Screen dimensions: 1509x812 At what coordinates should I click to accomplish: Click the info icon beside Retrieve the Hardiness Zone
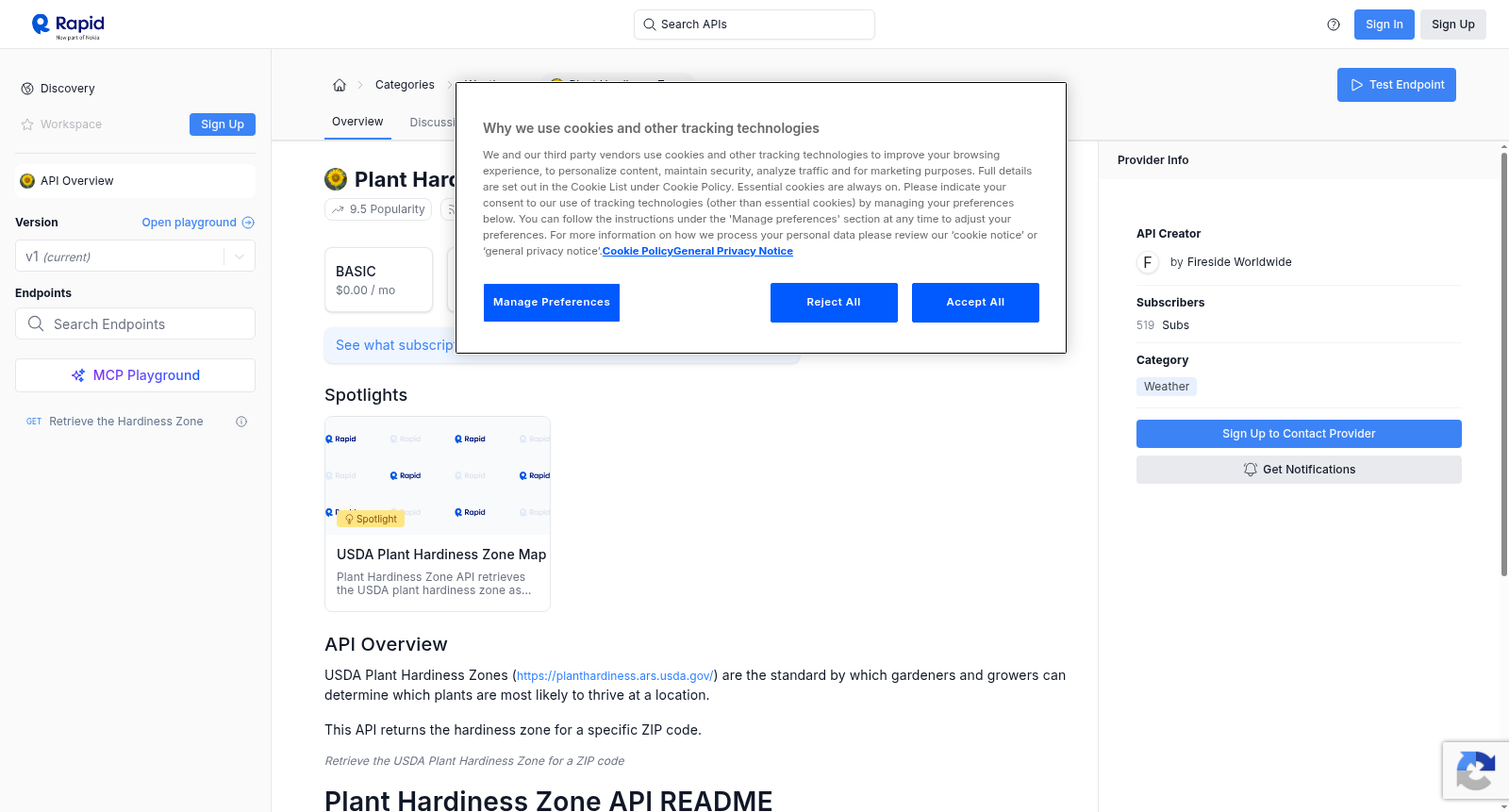(241, 422)
